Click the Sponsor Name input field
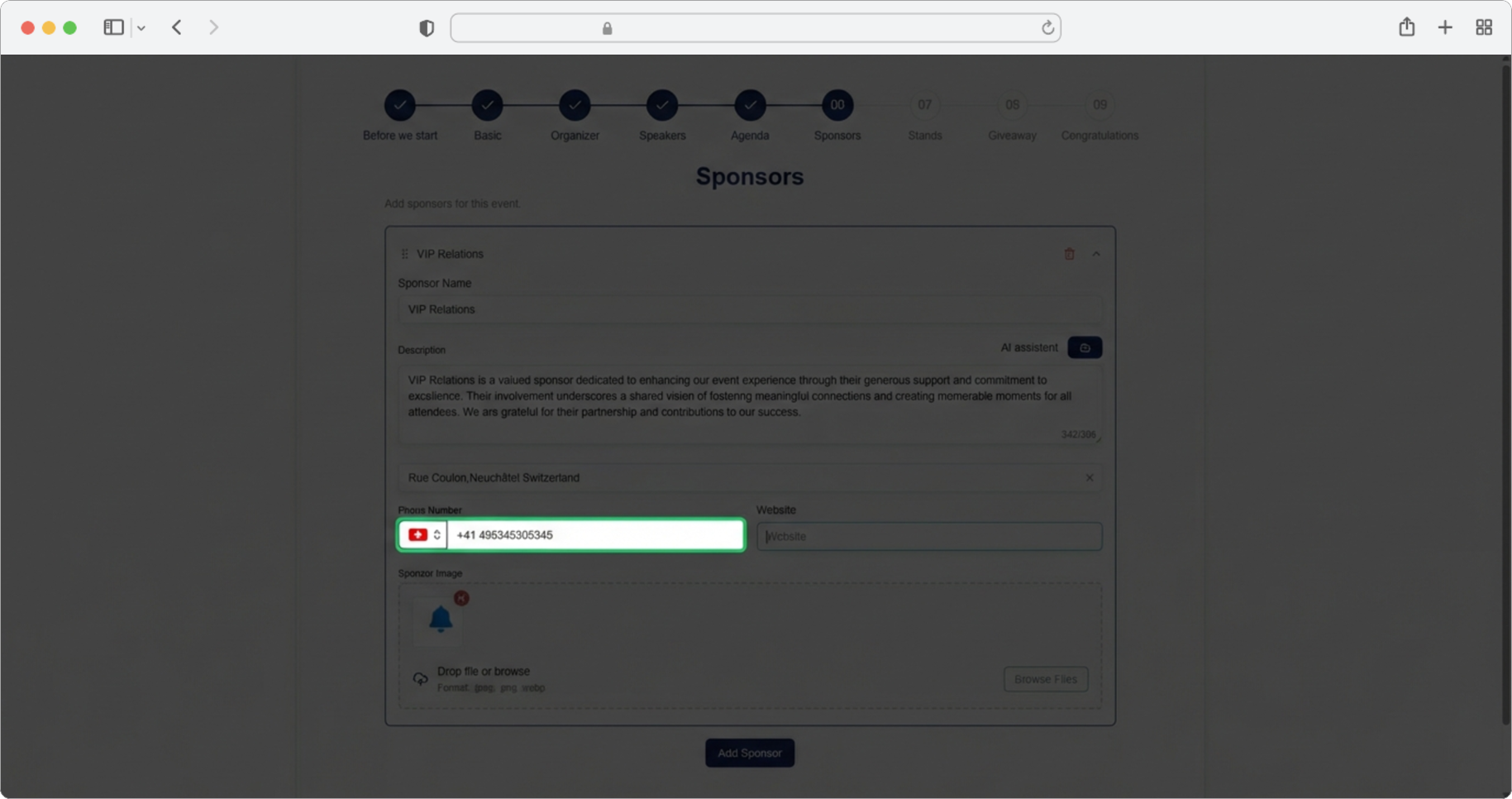 click(750, 309)
